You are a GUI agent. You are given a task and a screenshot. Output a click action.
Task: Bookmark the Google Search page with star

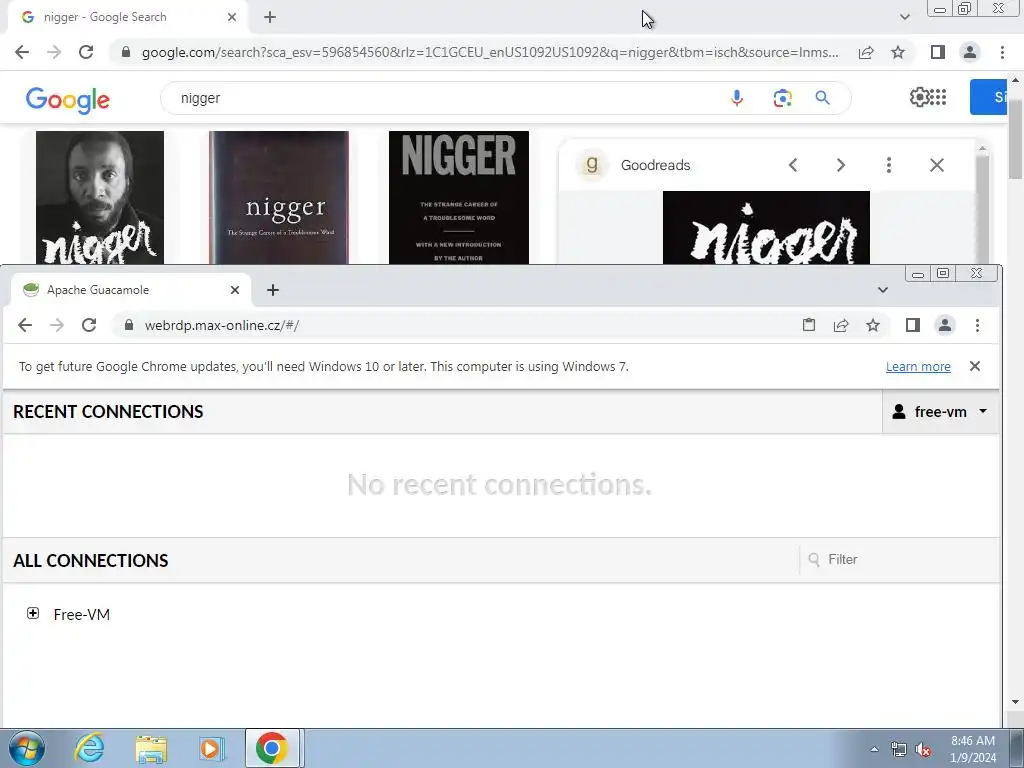click(x=898, y=52)
